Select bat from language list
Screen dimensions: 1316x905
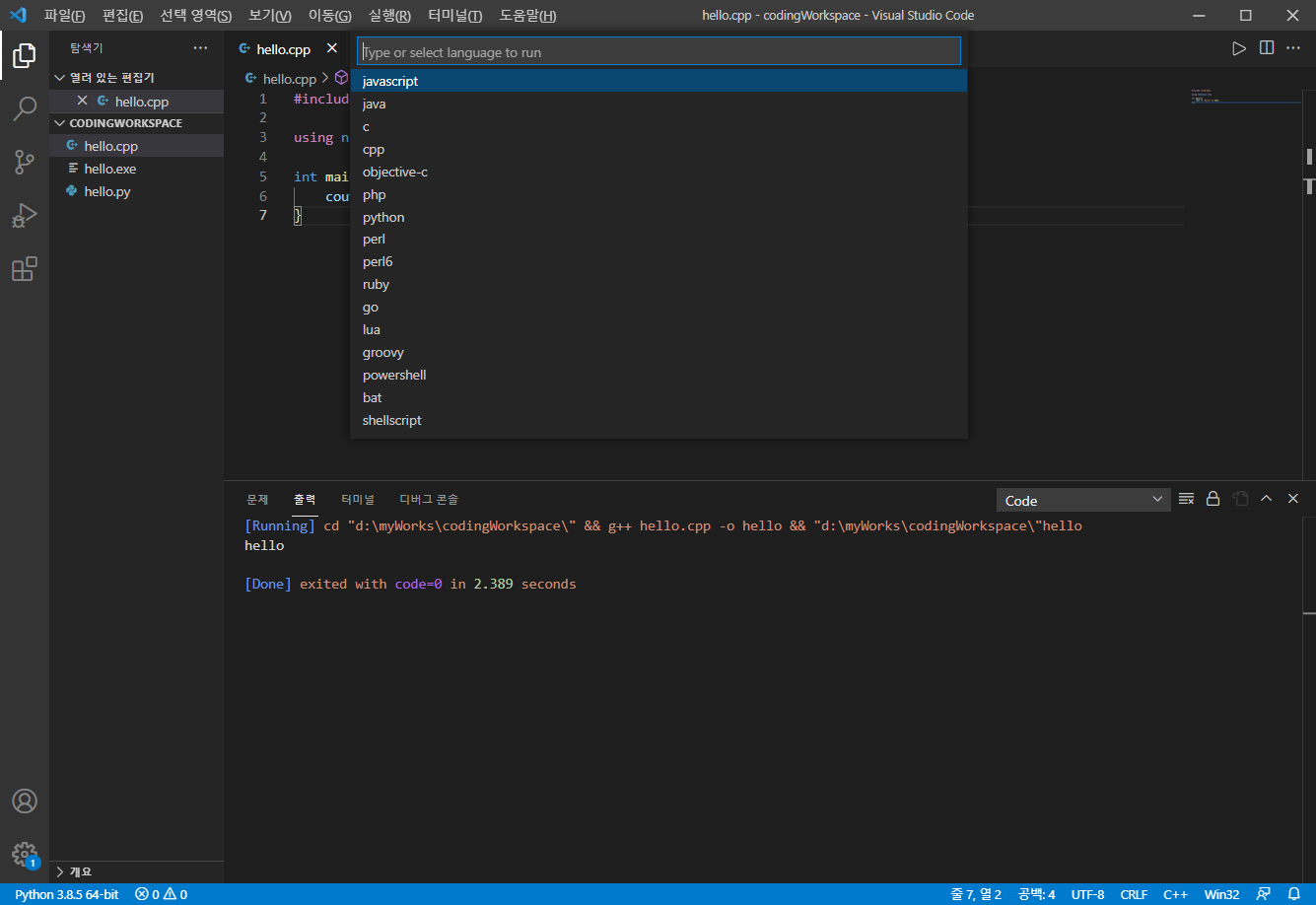click(x=658, y=397)
